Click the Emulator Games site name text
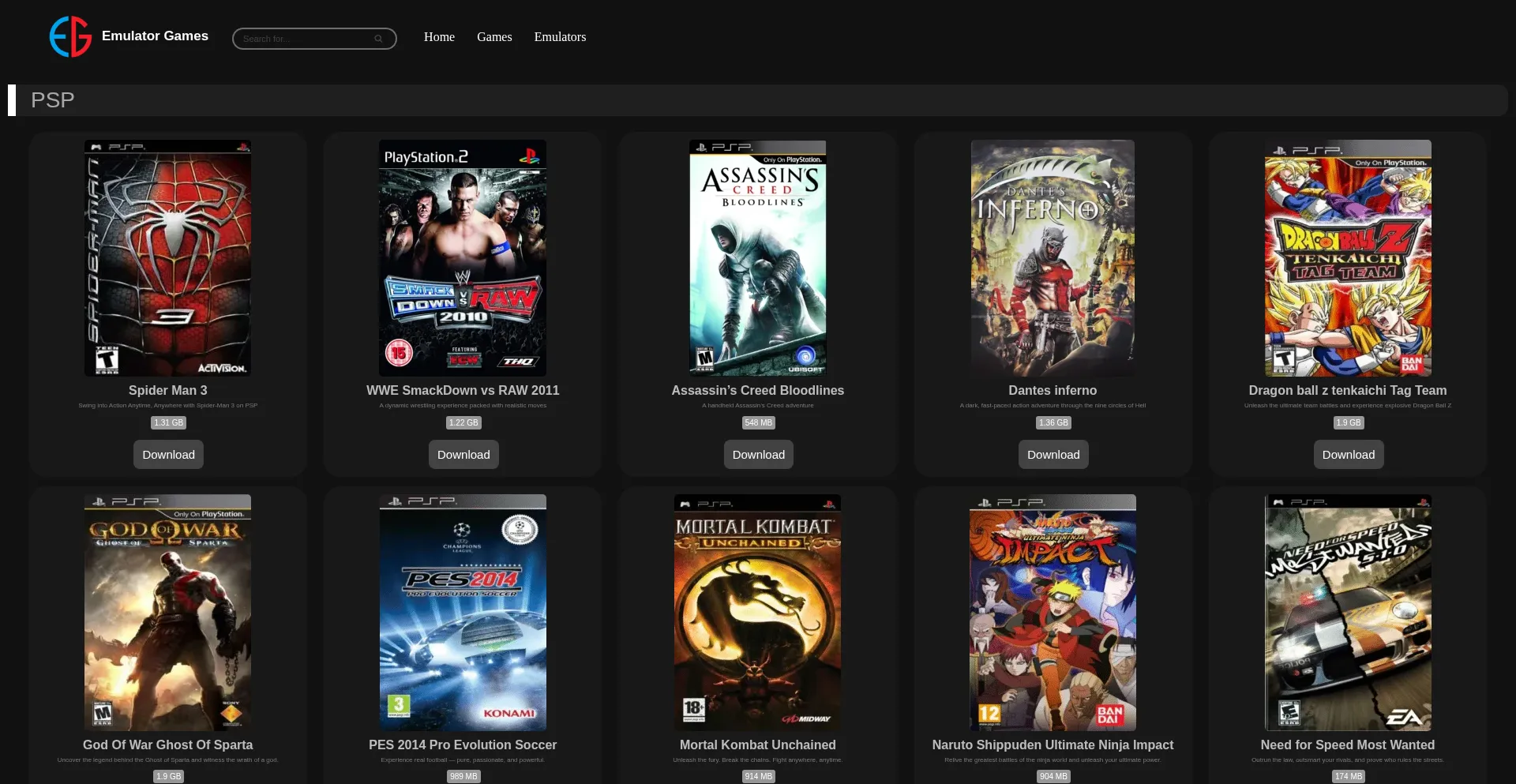Screen dimensions: 1516x784 click(155, 36)
